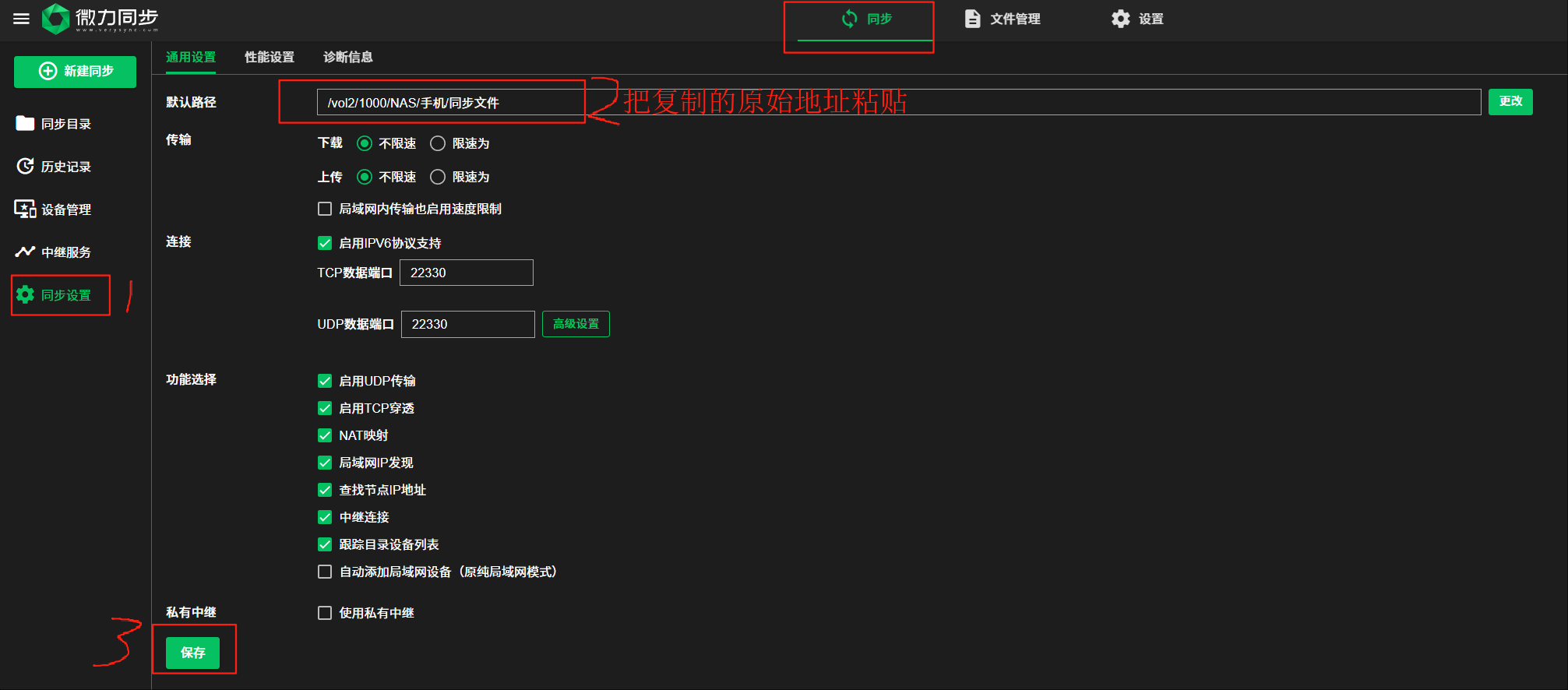Viewport: 1568px width, 690px height.
Task: Open 历史记录 history icon
Action: coord(25,166)
